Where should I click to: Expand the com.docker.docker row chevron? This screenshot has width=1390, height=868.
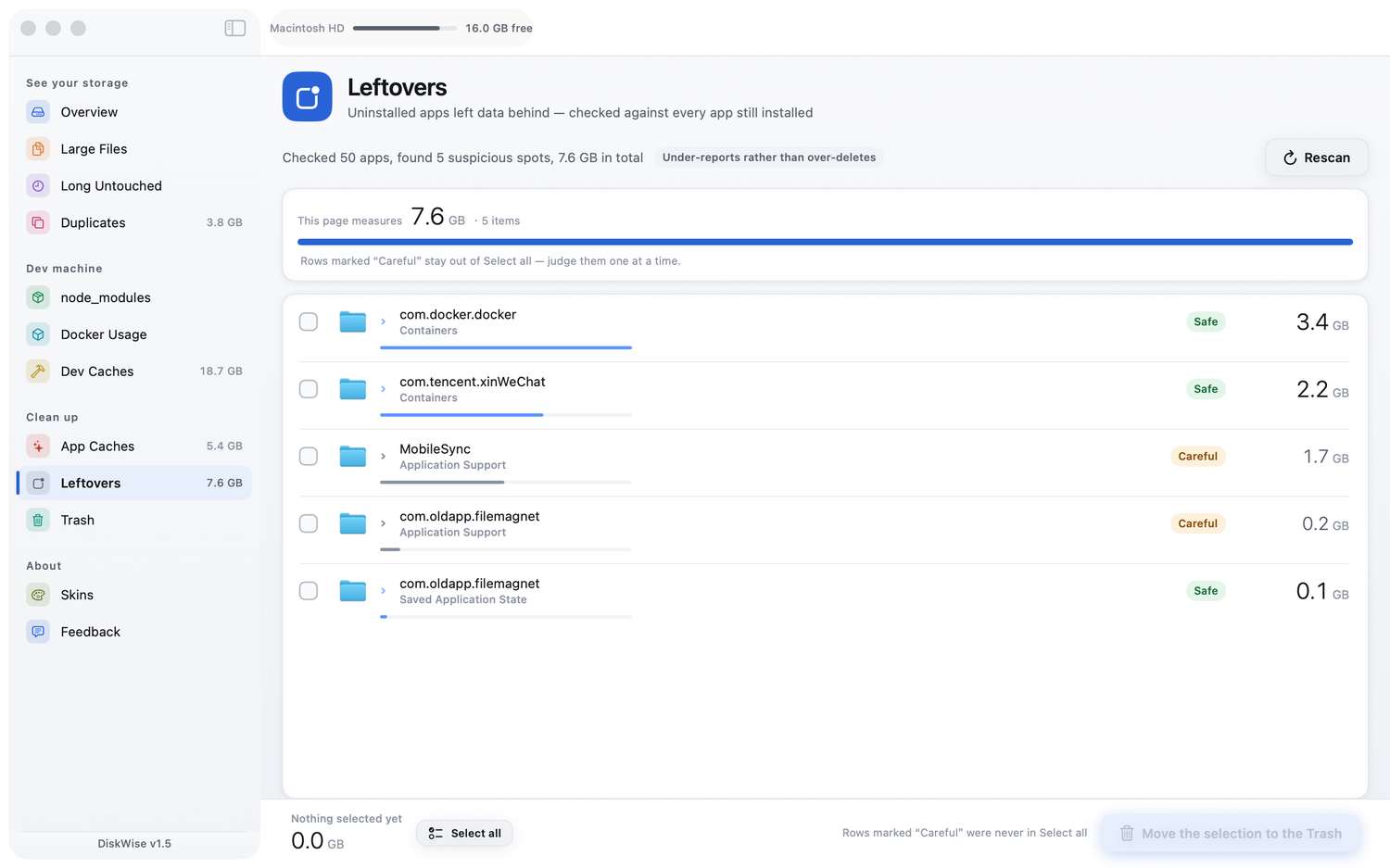(384, 321)
